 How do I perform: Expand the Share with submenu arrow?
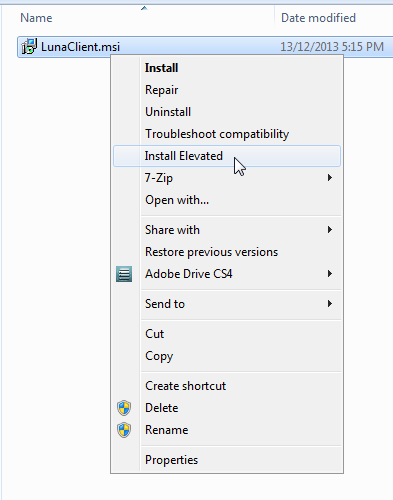tap(330, 230)
